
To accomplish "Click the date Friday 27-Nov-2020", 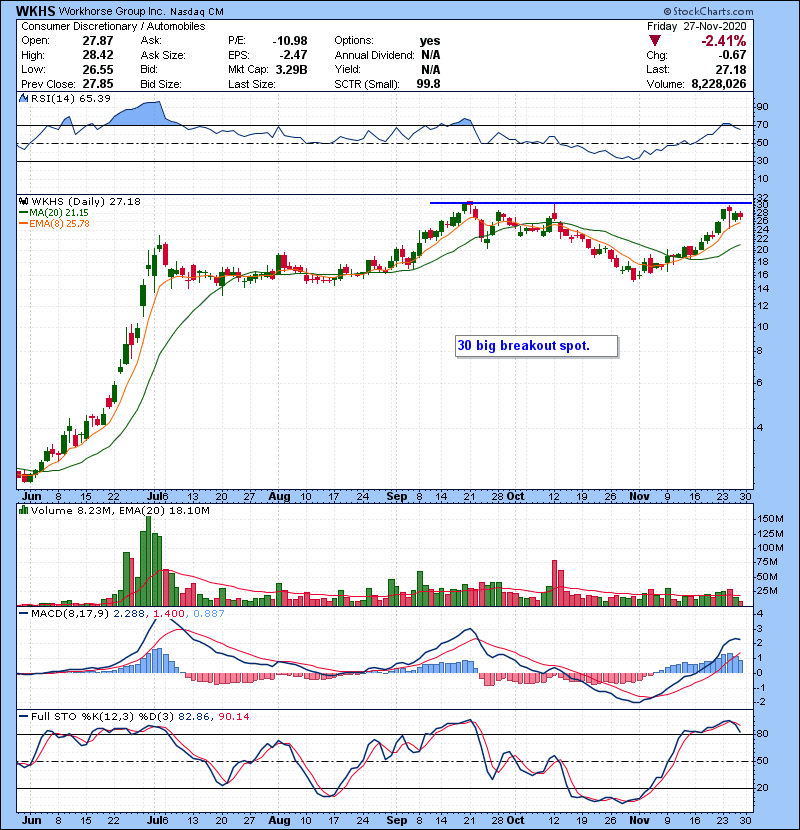I will coord(696,26).
